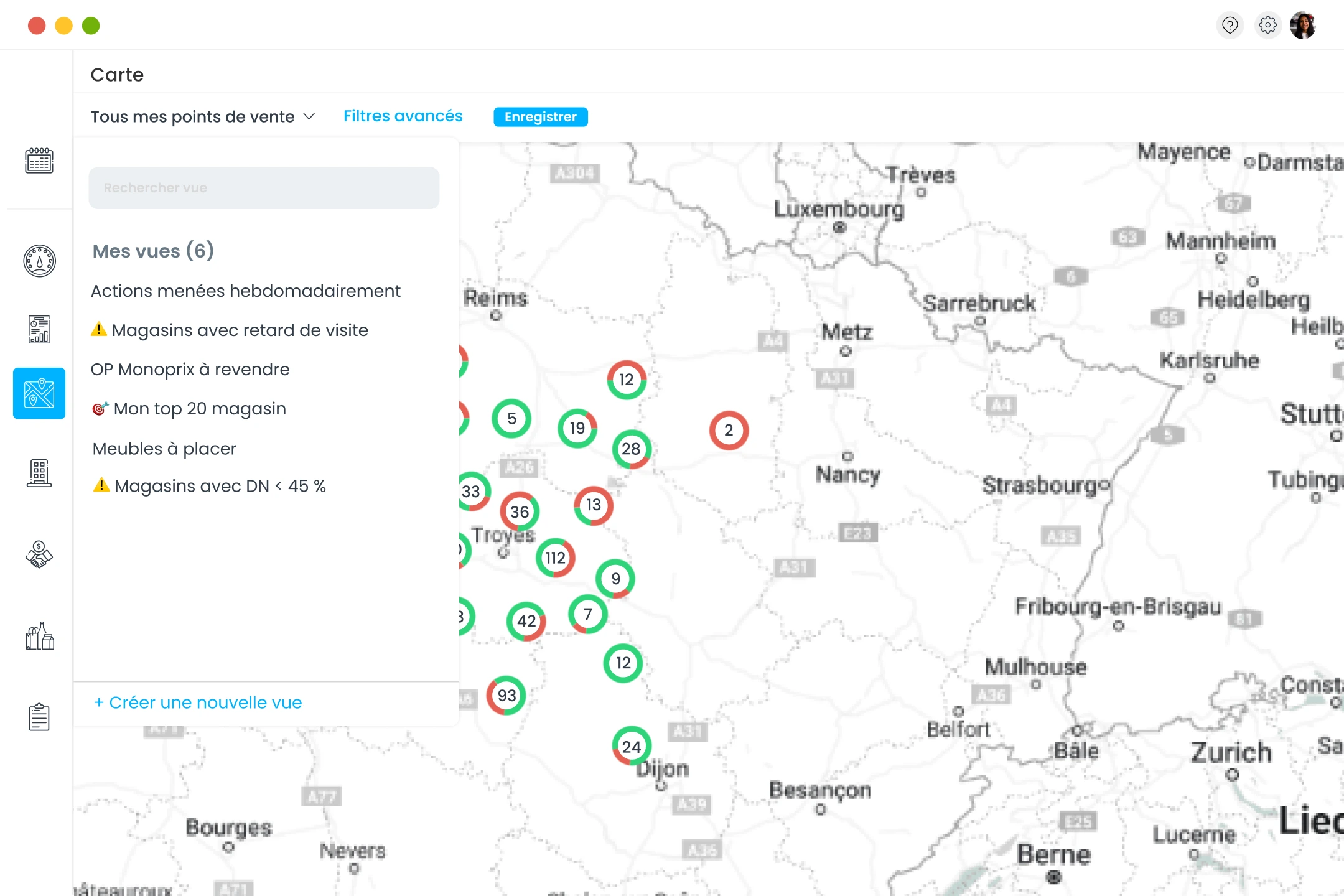Open the calendar icon in sidebar
Image resolution: width=1344 pixels, height=896 pixels.
tap(39, 161)
